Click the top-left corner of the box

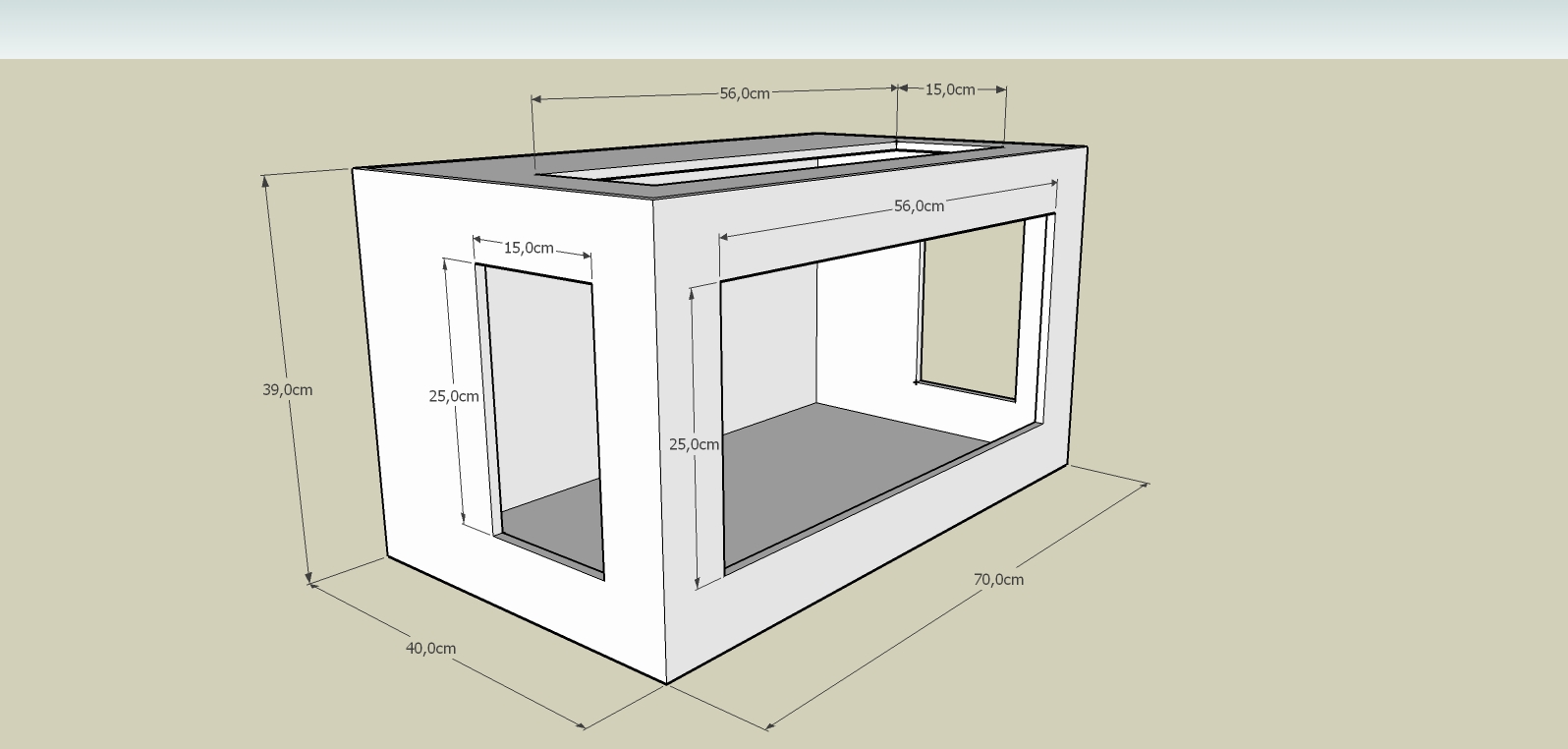pos(354,170)
